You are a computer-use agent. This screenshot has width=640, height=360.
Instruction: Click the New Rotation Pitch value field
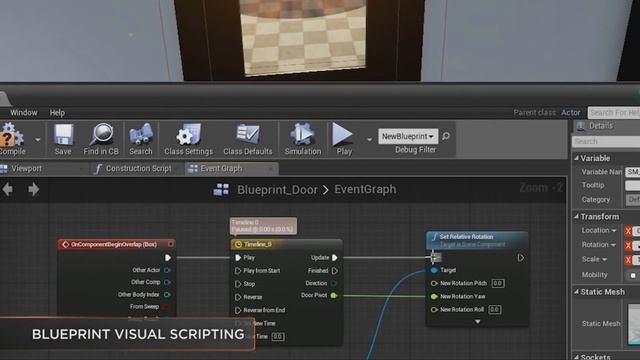point(498,283)
